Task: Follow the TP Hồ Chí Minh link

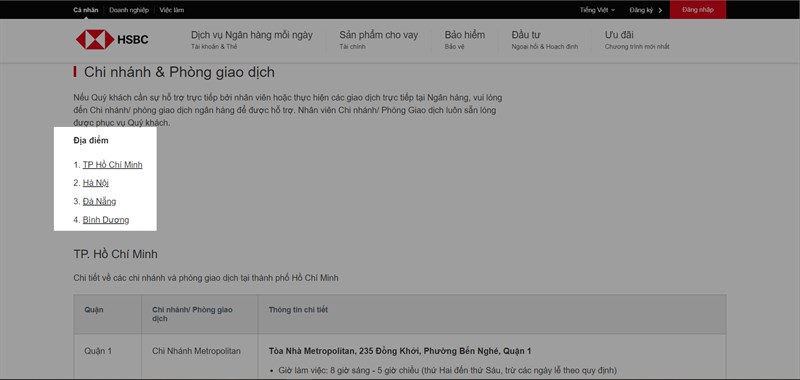Action: pyautogui.click(x=113, y=165)
